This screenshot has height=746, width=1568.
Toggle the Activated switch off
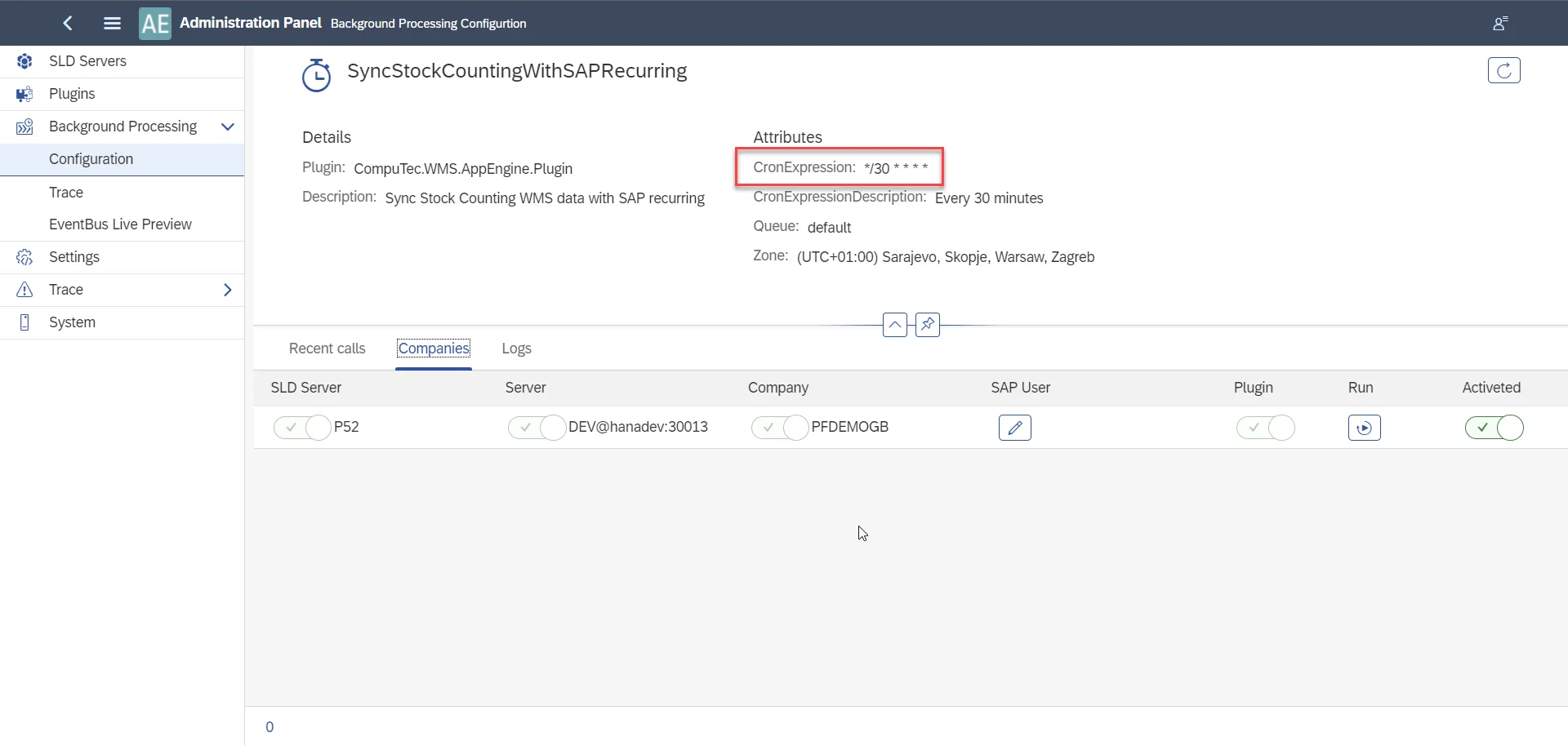(1494, 428)
